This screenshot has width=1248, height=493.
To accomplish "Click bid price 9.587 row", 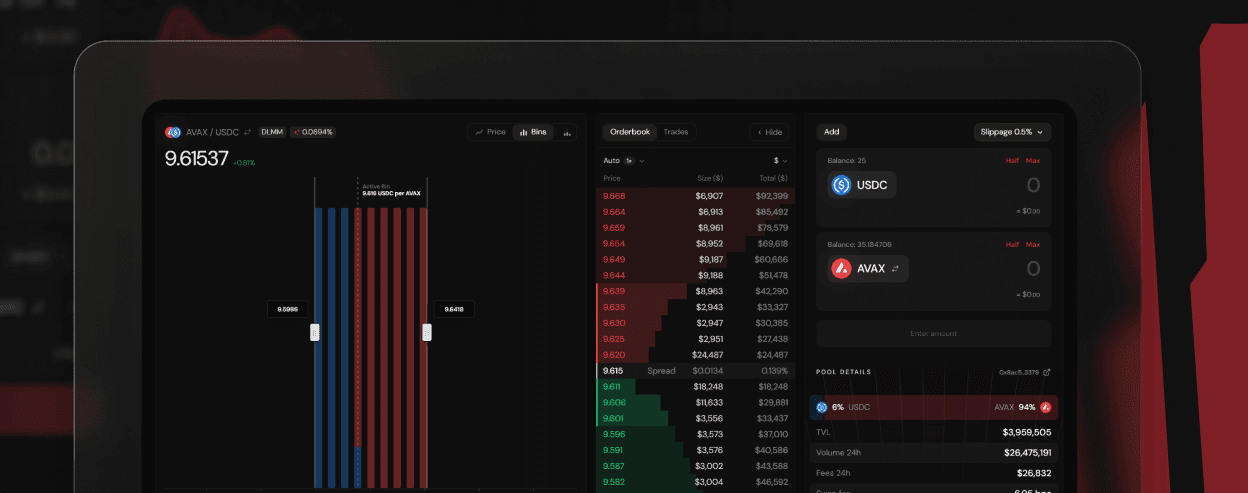I will click(x=696, y=466).
